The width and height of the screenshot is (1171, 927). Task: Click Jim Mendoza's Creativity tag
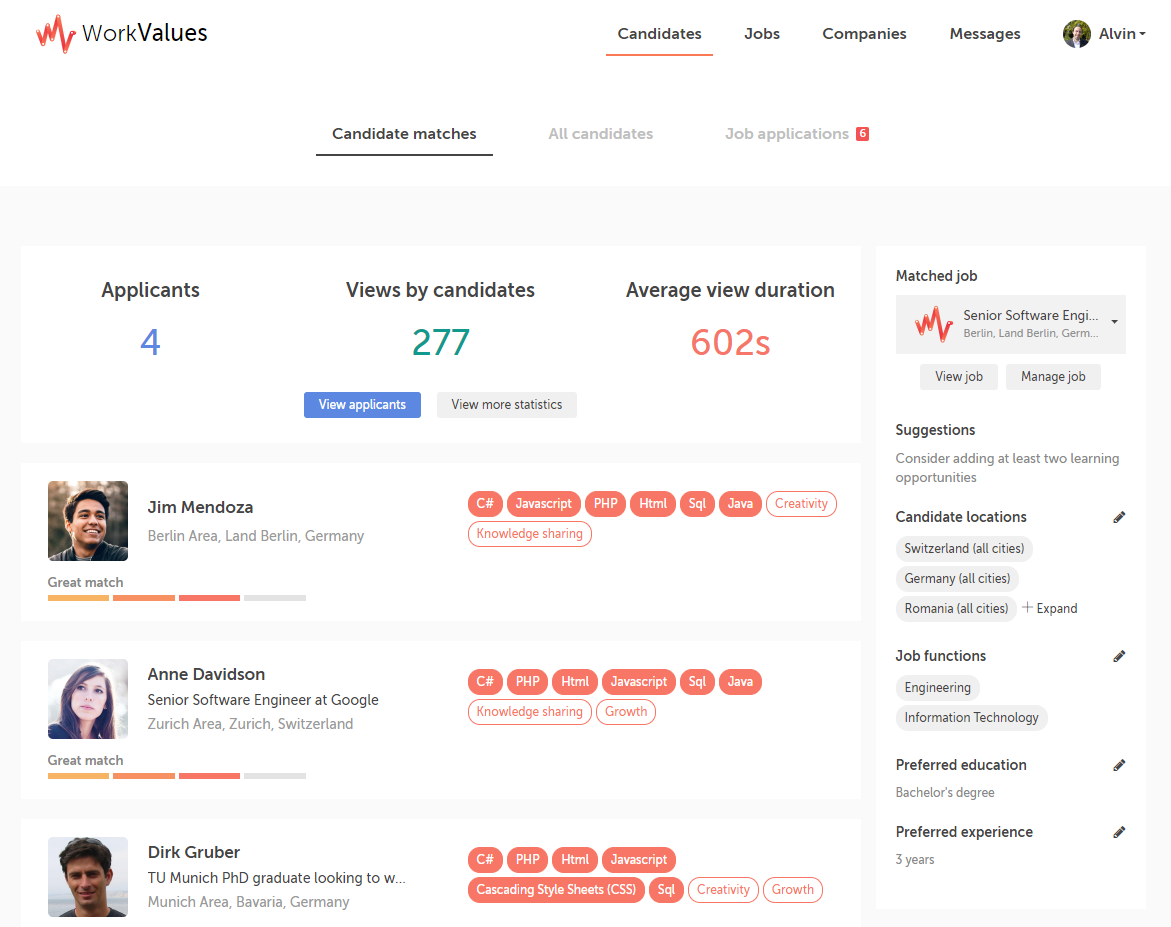click(801, 503)
